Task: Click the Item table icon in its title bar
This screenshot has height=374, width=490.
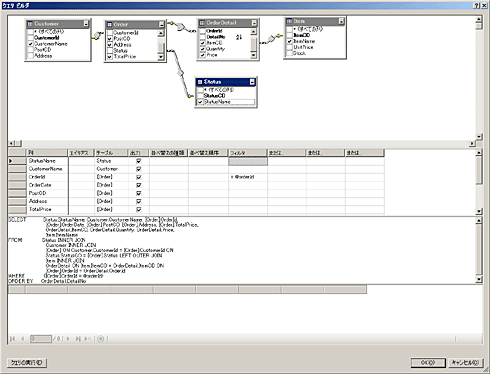Action: (x=289, y=21)
